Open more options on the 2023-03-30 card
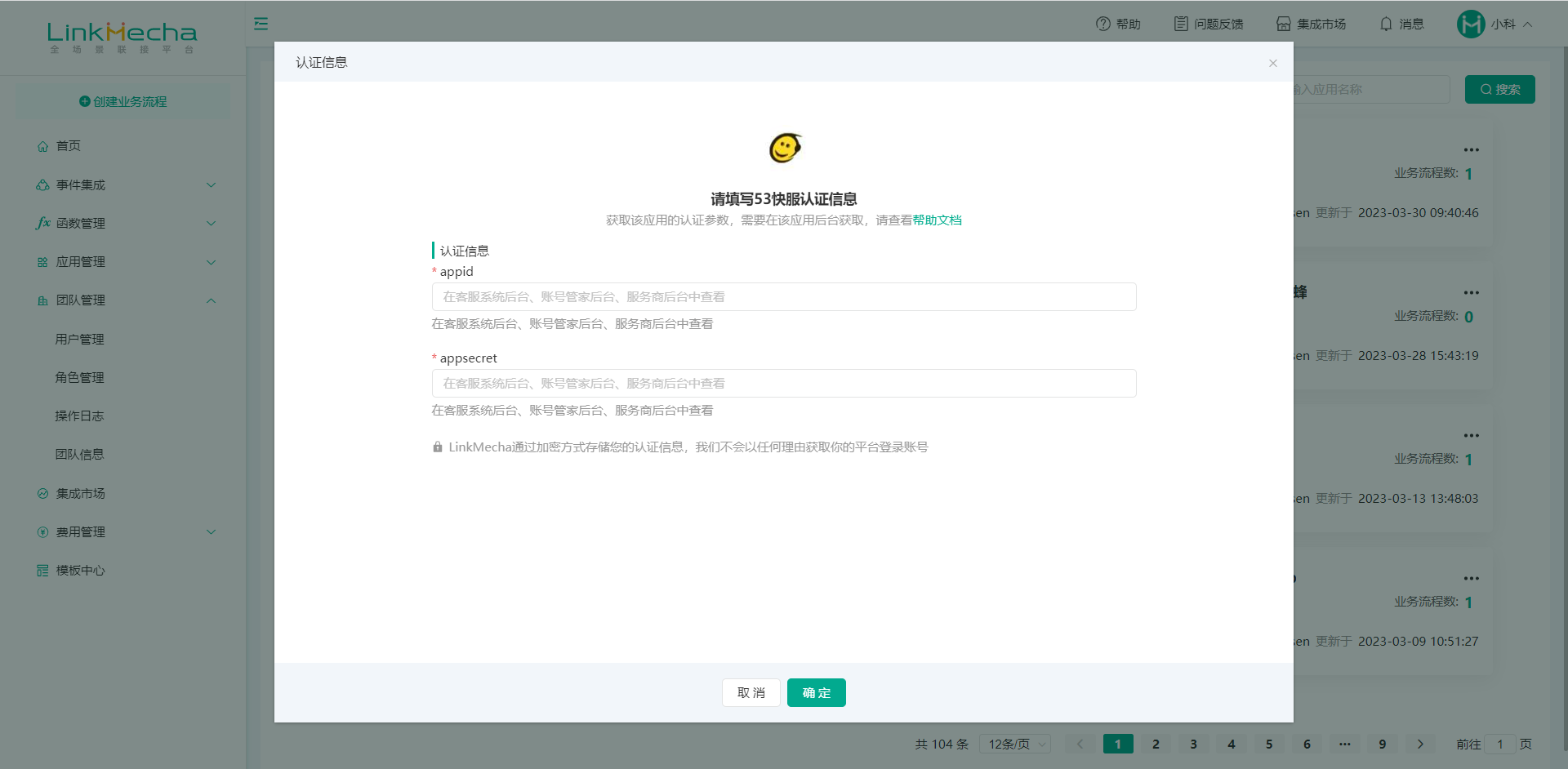This screenshot has width=1568, height=769. tap(1472, 150)
